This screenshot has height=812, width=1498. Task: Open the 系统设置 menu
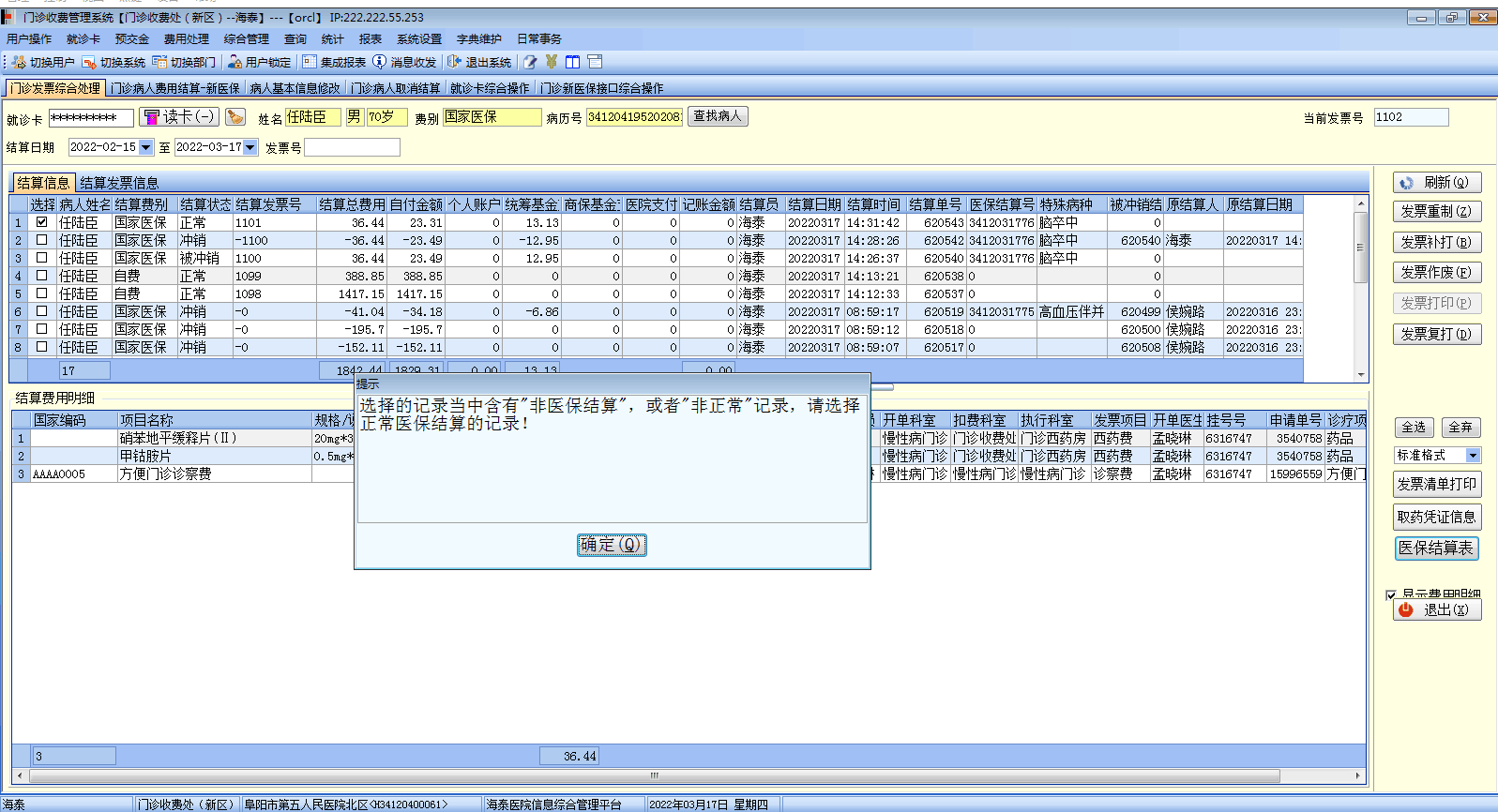(x=419, y=39)
